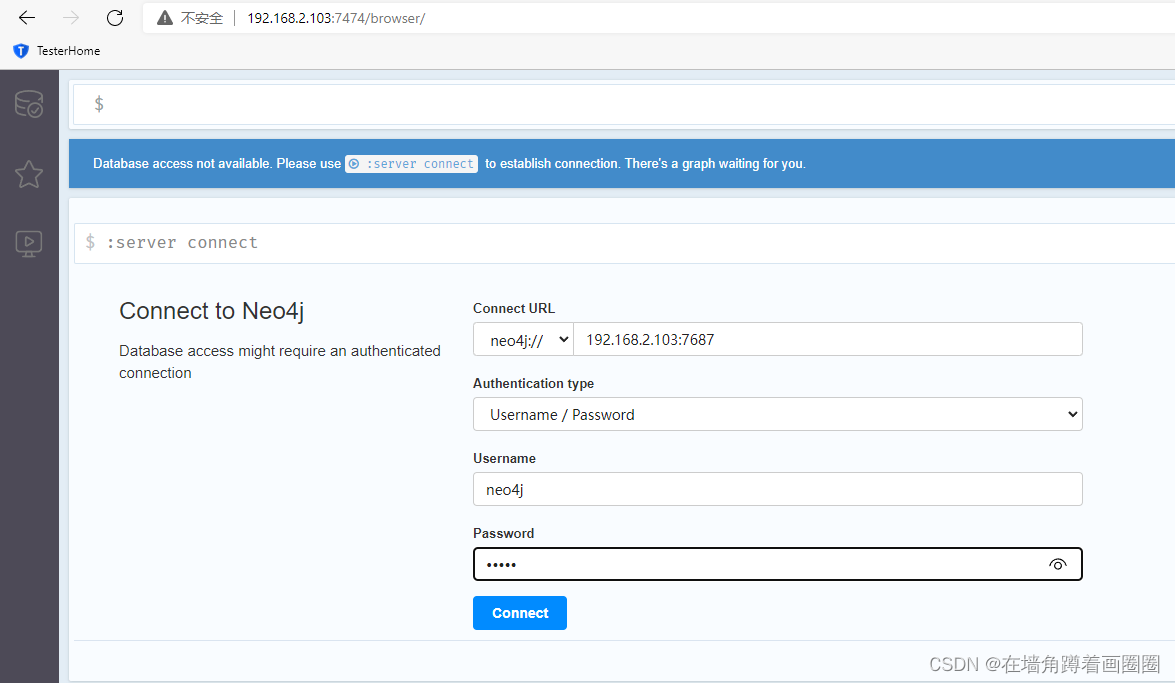Viewport: 1175px width, 683px height.
Task: Click the 'Authentication type' label
Action: pyautogui.click(x=533, y=383)
